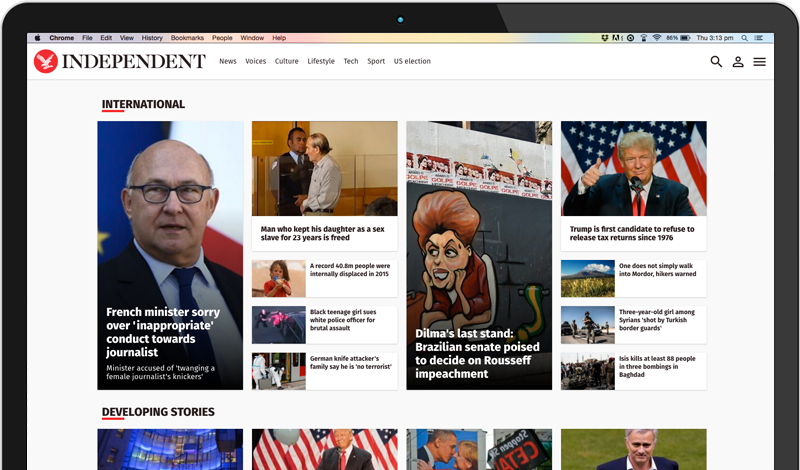800x470 pixels.
Task: Open the People menu
Action: tap(222, 38)
